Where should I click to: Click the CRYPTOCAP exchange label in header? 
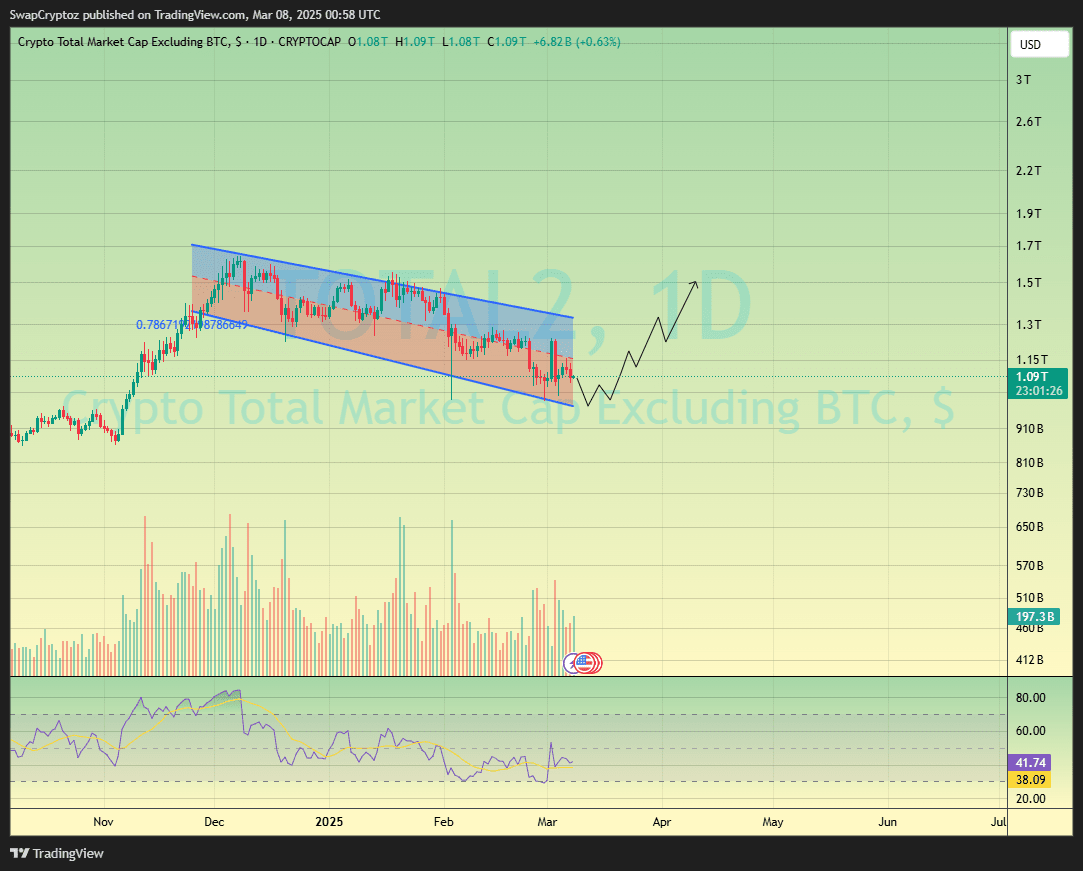309,42
